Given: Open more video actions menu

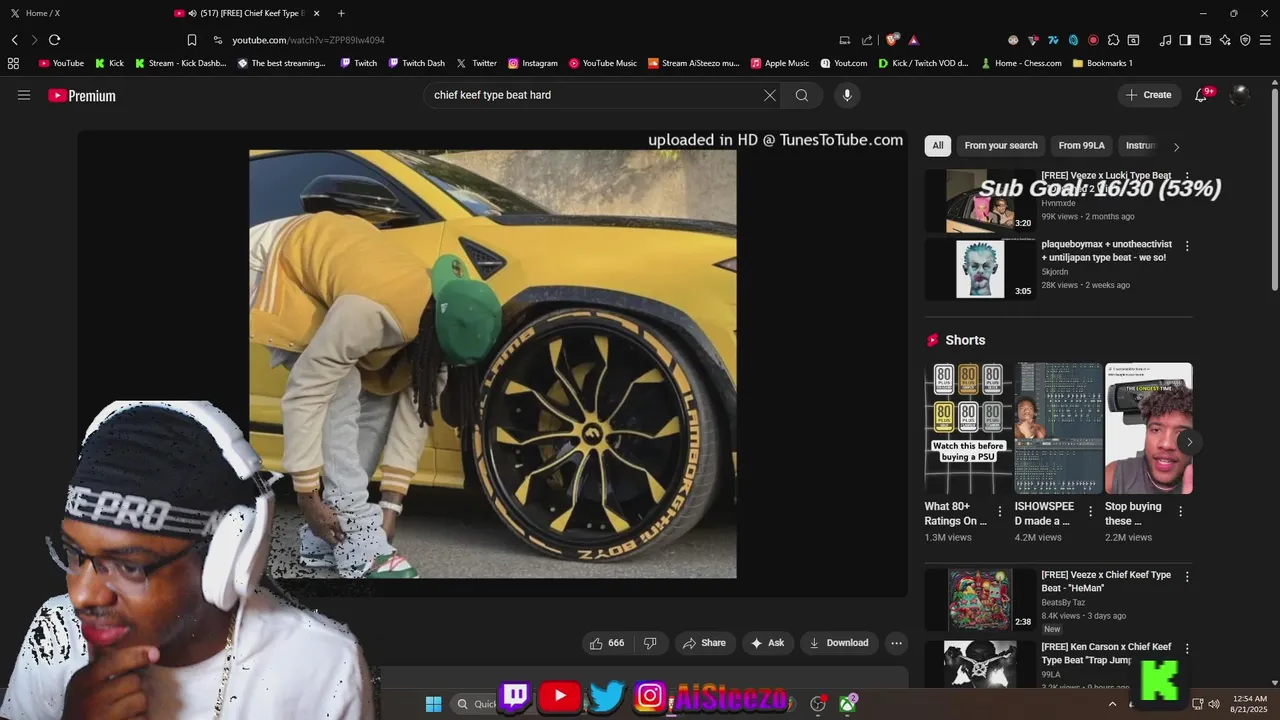Looking at the screenshot, I should [897, 643].
